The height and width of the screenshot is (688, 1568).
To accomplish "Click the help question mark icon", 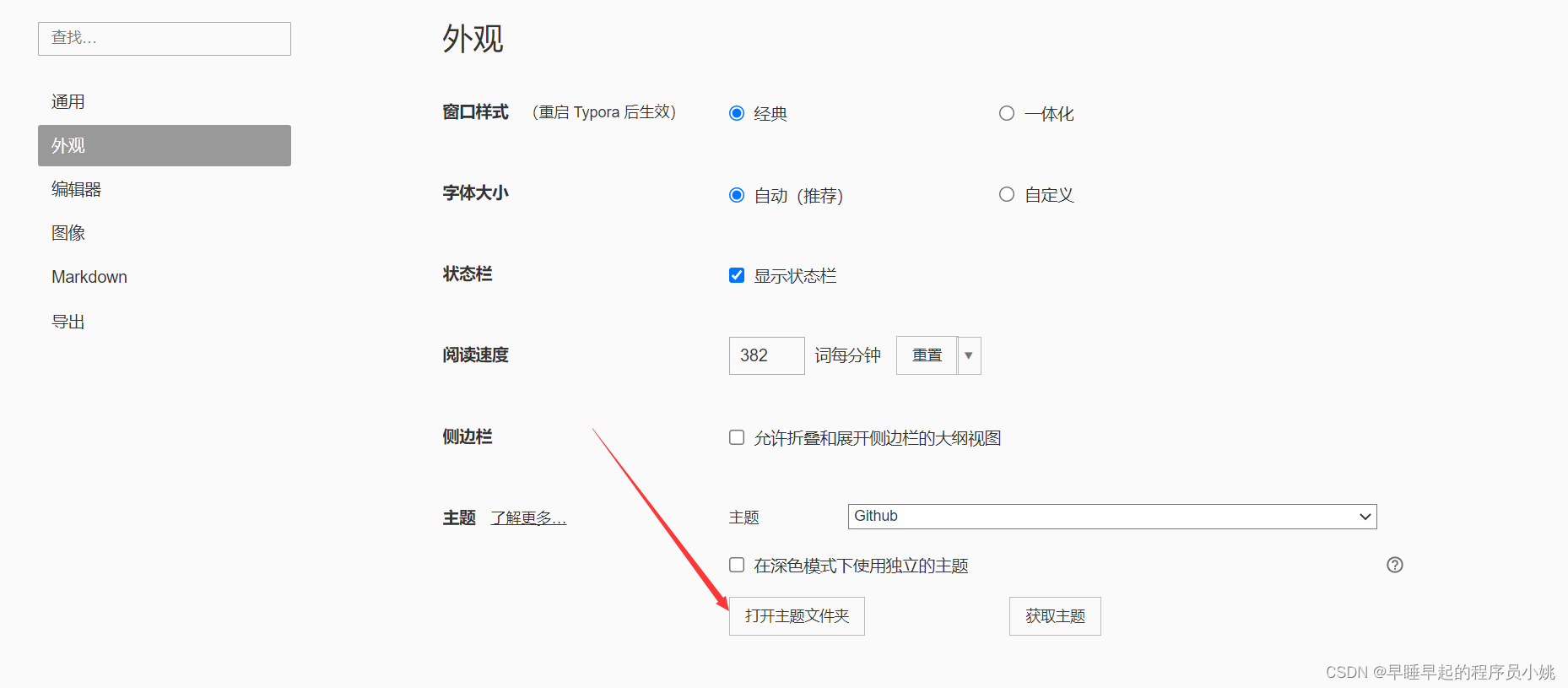I will (x=1394, y=565).
